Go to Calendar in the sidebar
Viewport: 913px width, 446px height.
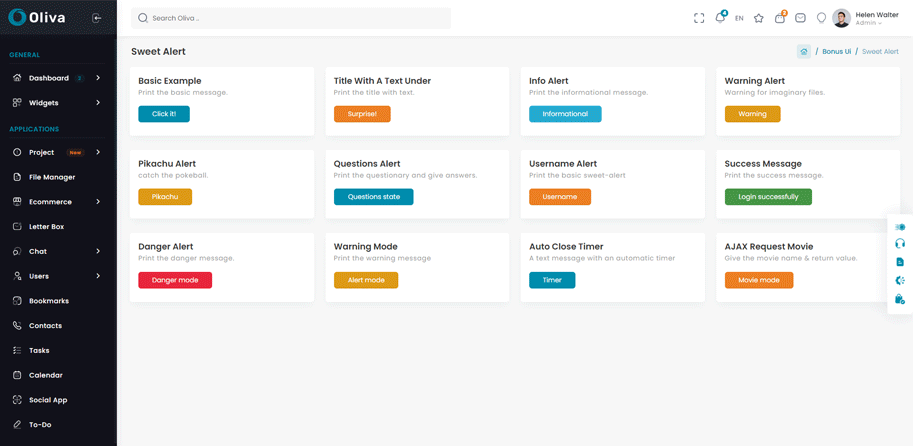[x=45, y=375]
